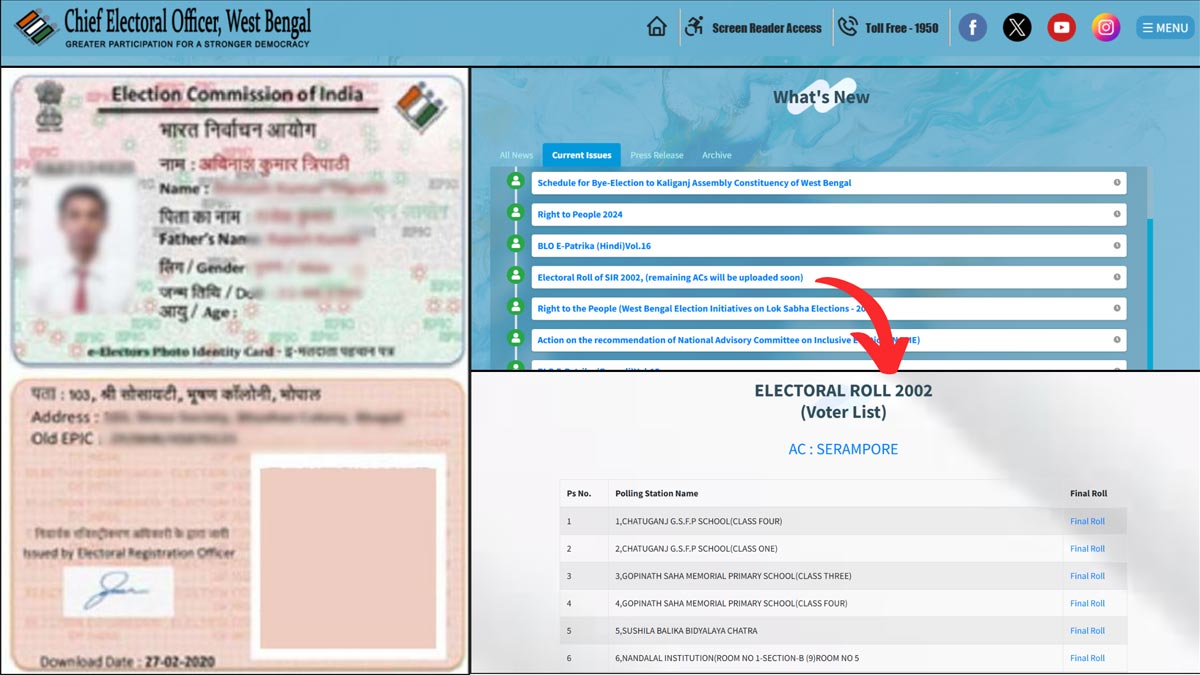
Task: Click the Ps No. column header
Action: 579,494
